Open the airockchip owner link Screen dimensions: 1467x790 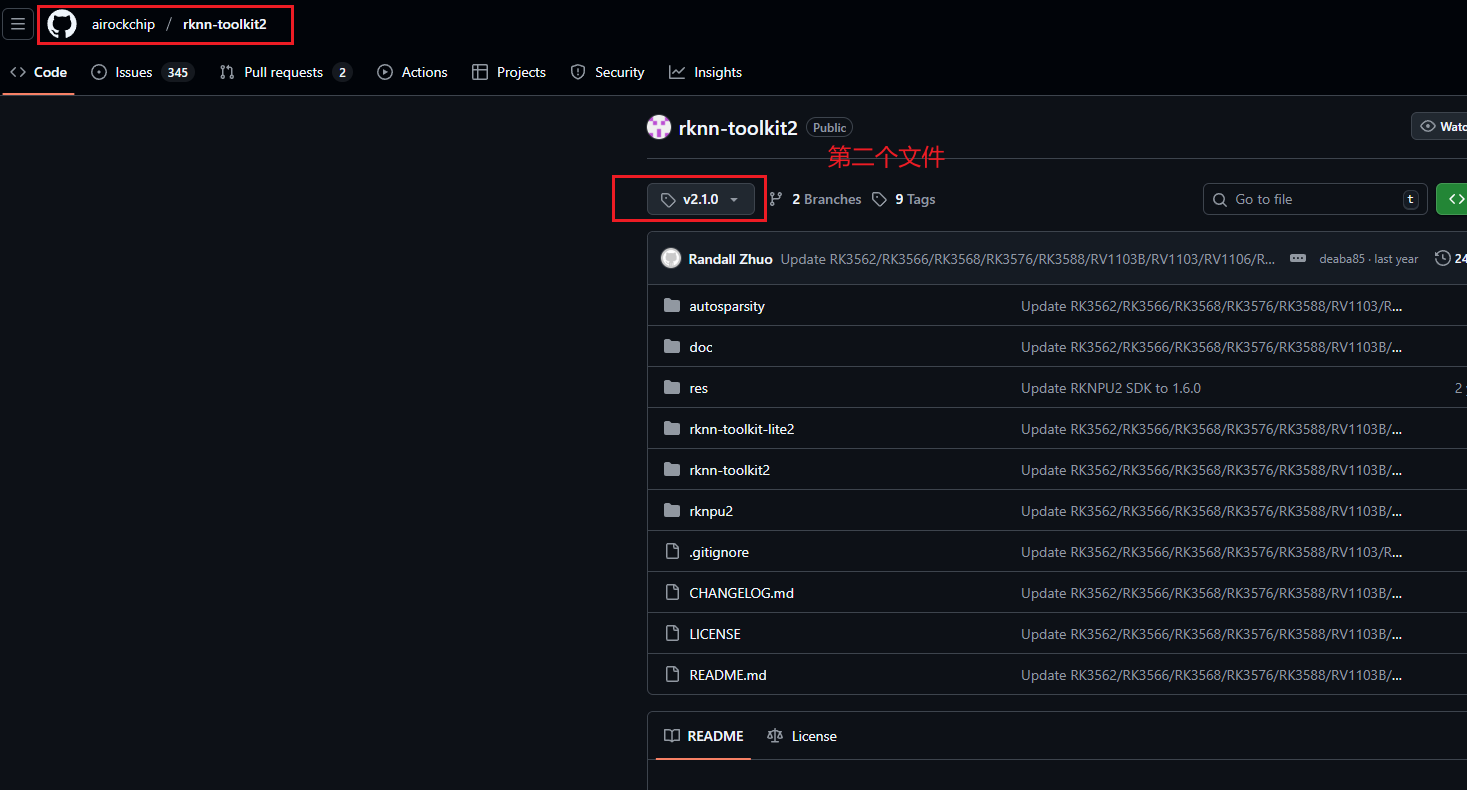coord(123,24)
